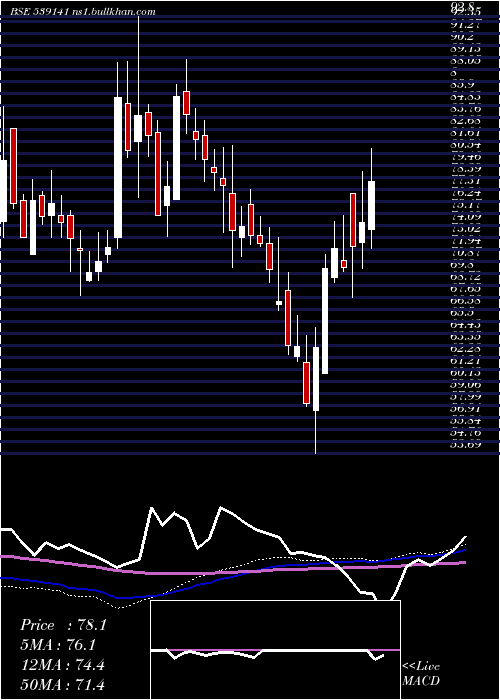
Task: Click the 85.9 price axis label
Action: pyautogui.click(x=462, y=85)
